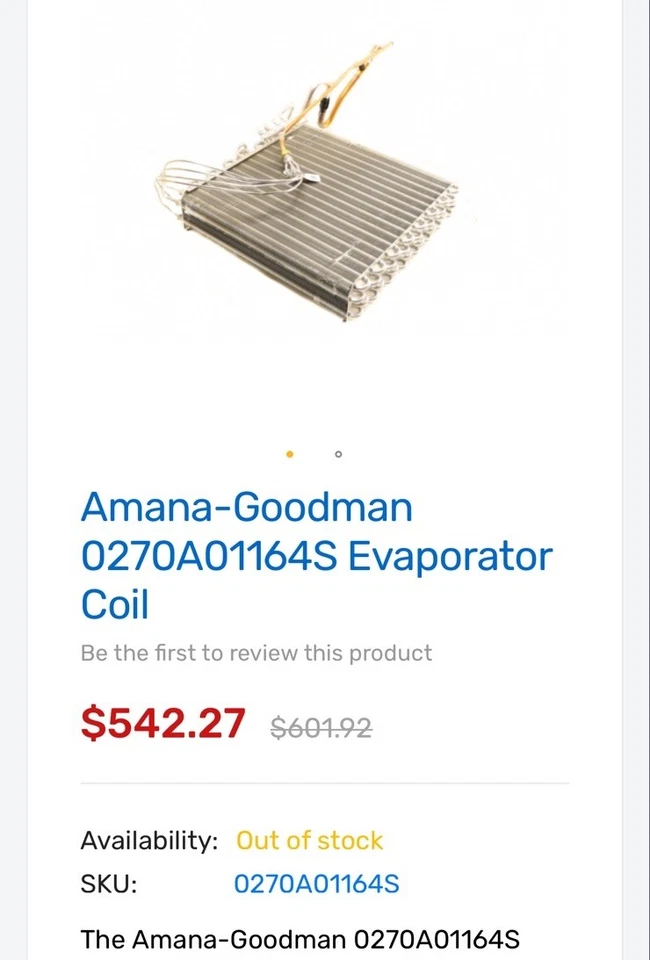Click "Amana-Goodman" in the blue product title
The image size is (650, 960).
coord(246,508)
